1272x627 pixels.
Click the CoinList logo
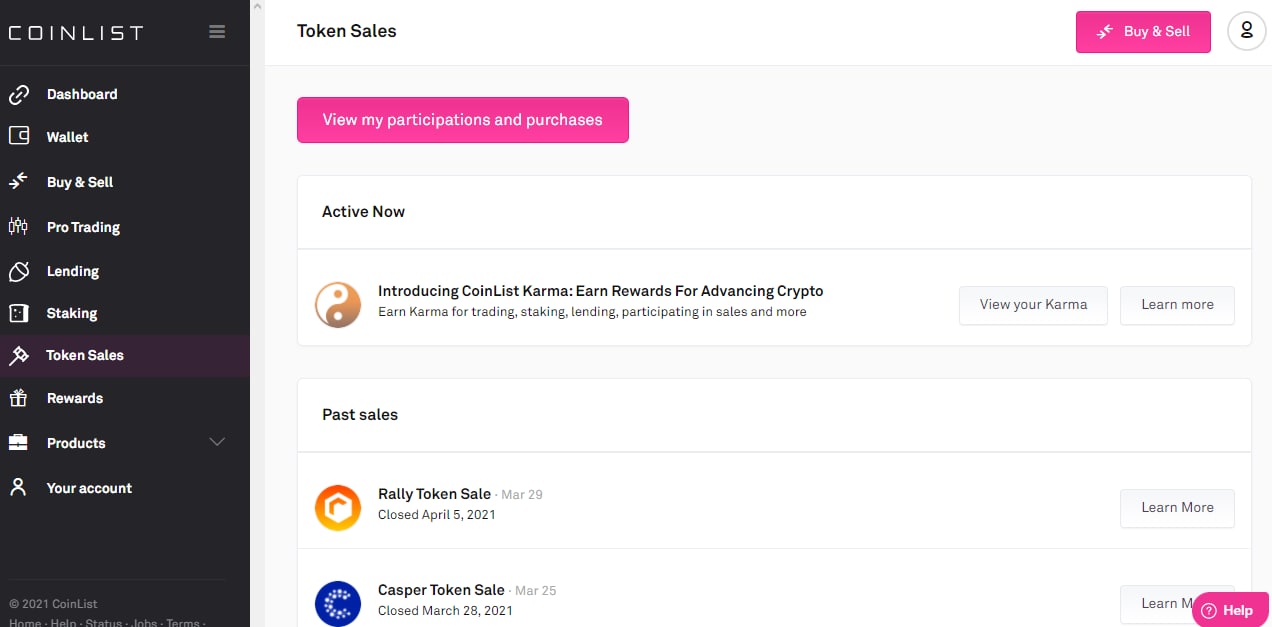[x=76, y=33]
